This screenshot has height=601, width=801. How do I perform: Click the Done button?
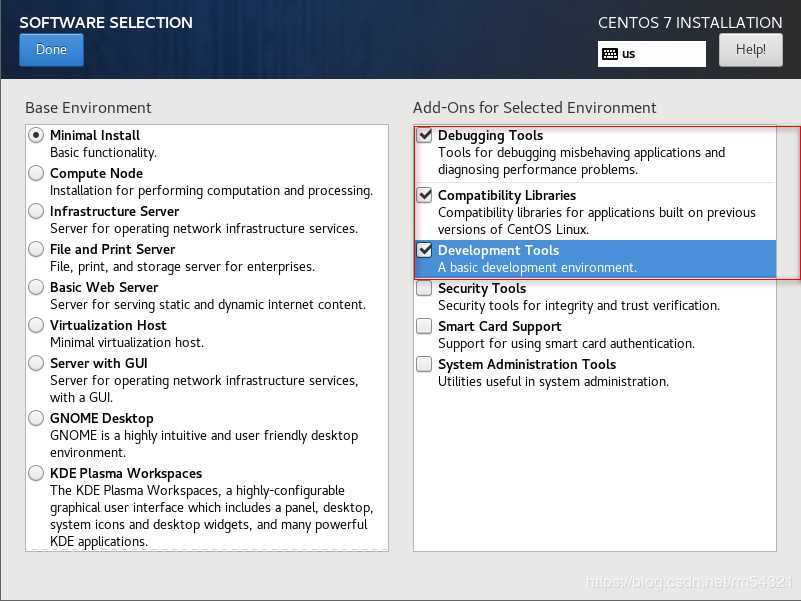tap(51, 50)
